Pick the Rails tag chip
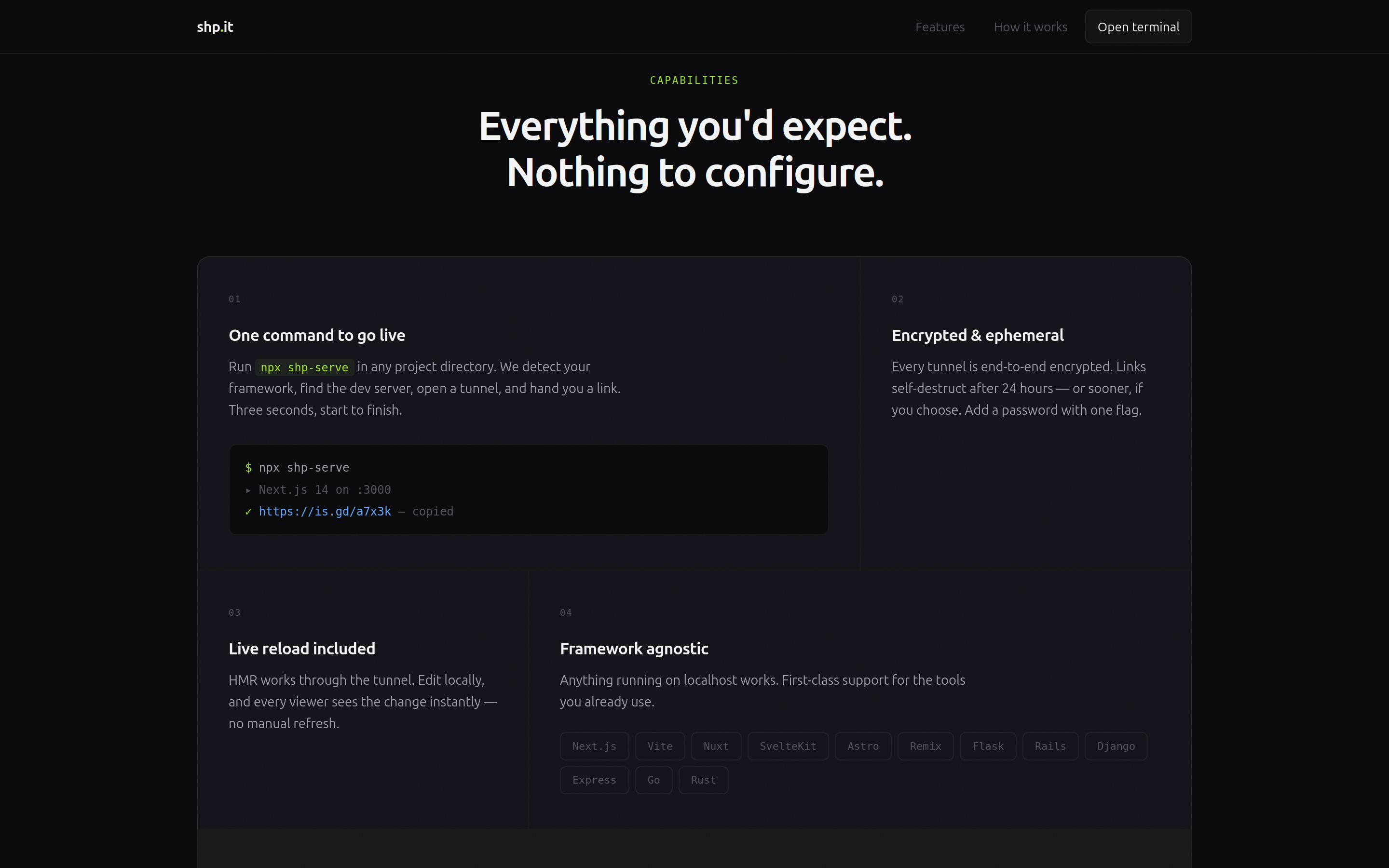This screenshot has width=1389, height=868. click(1050, 746)
